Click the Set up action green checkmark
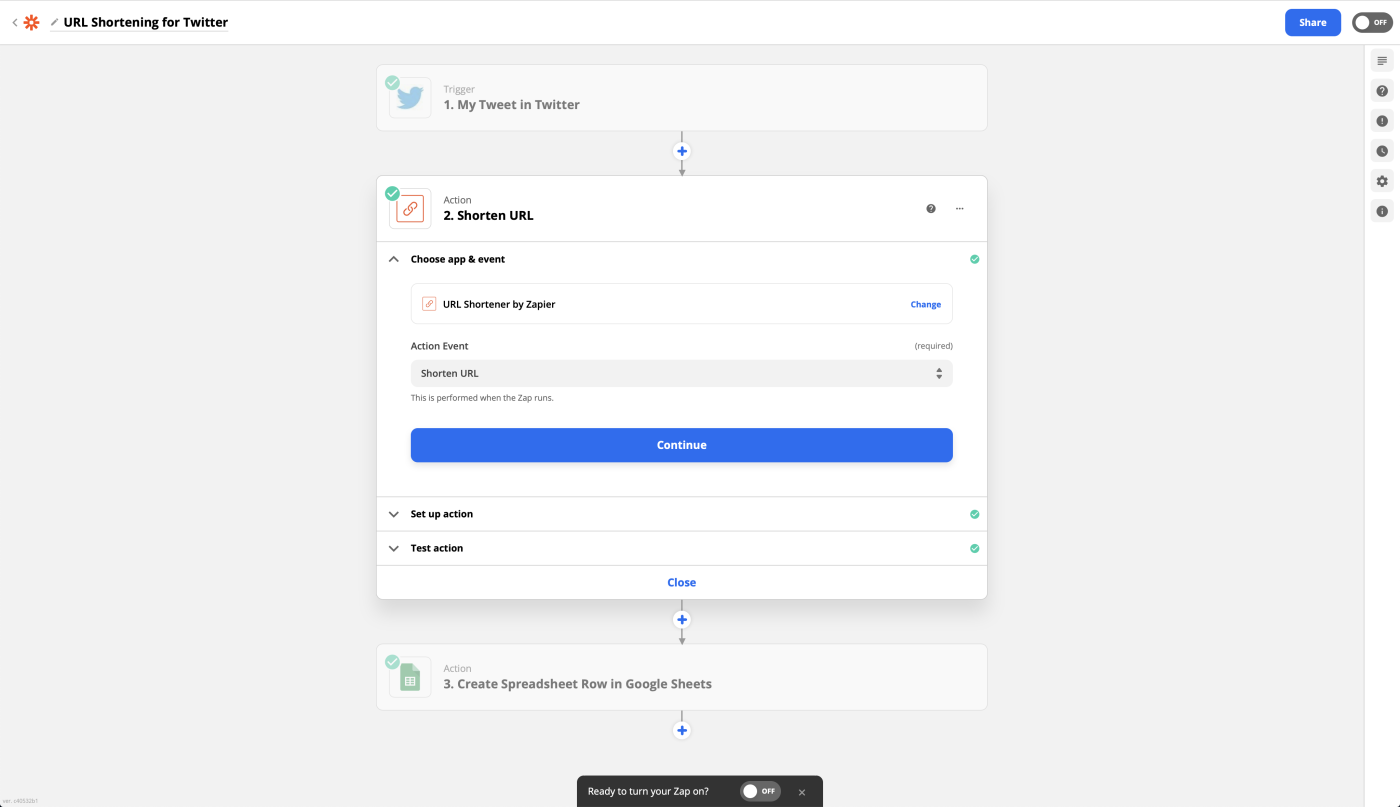 pyautogui.click(x=975, y=514)
